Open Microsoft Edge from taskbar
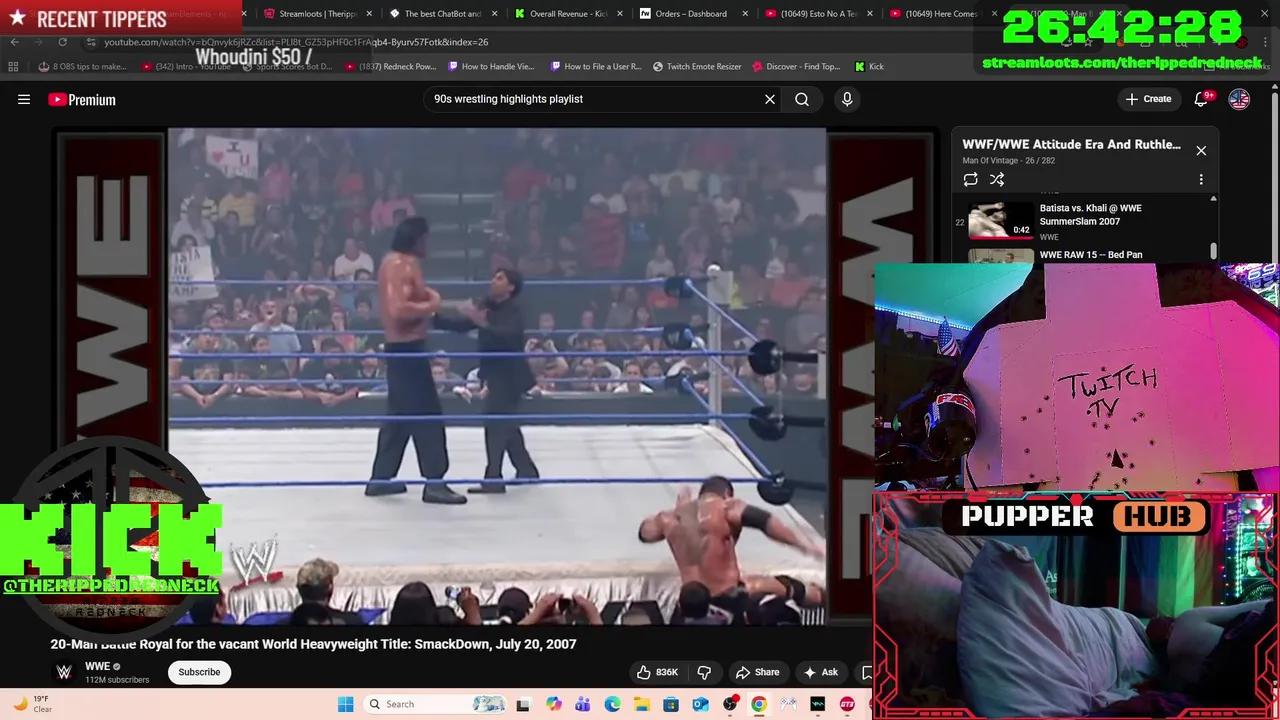Screen dimensions: 1280x720 pyautogui.click(x=612, y=704)
